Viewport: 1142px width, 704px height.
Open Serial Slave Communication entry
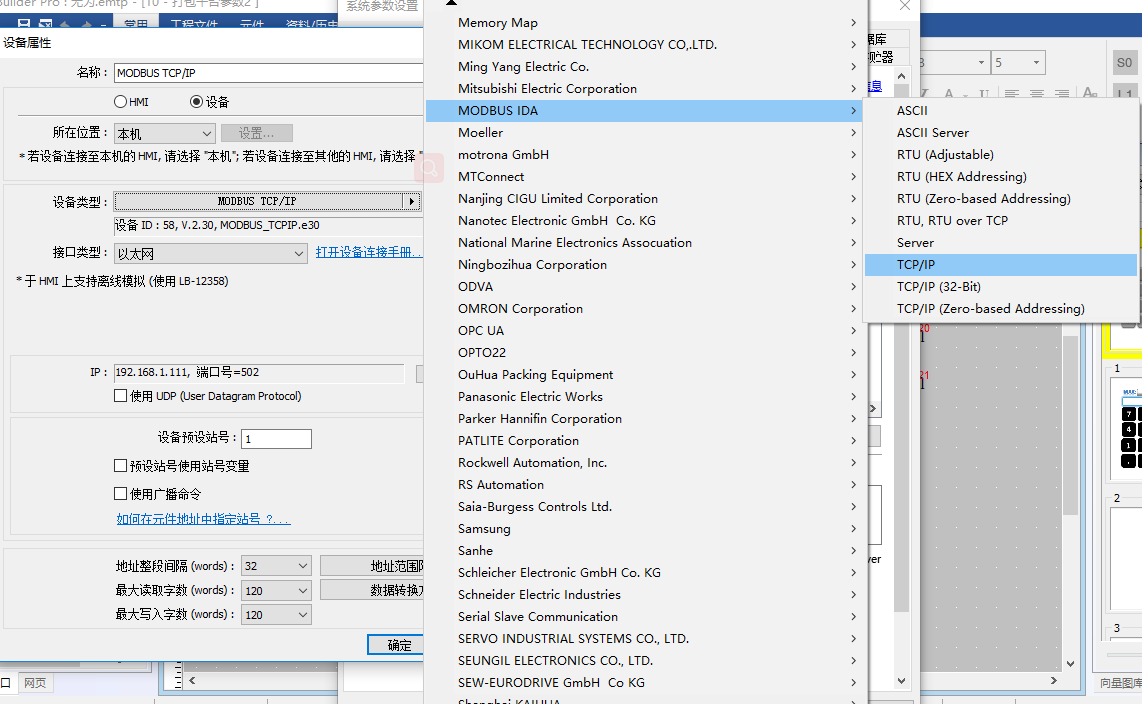click(x=645, y=617)
